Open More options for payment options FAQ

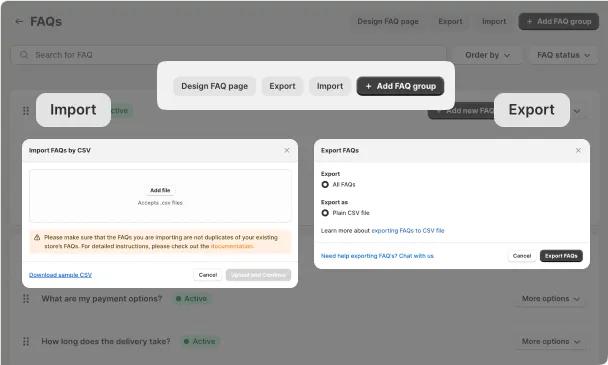[x=551, y=299]
